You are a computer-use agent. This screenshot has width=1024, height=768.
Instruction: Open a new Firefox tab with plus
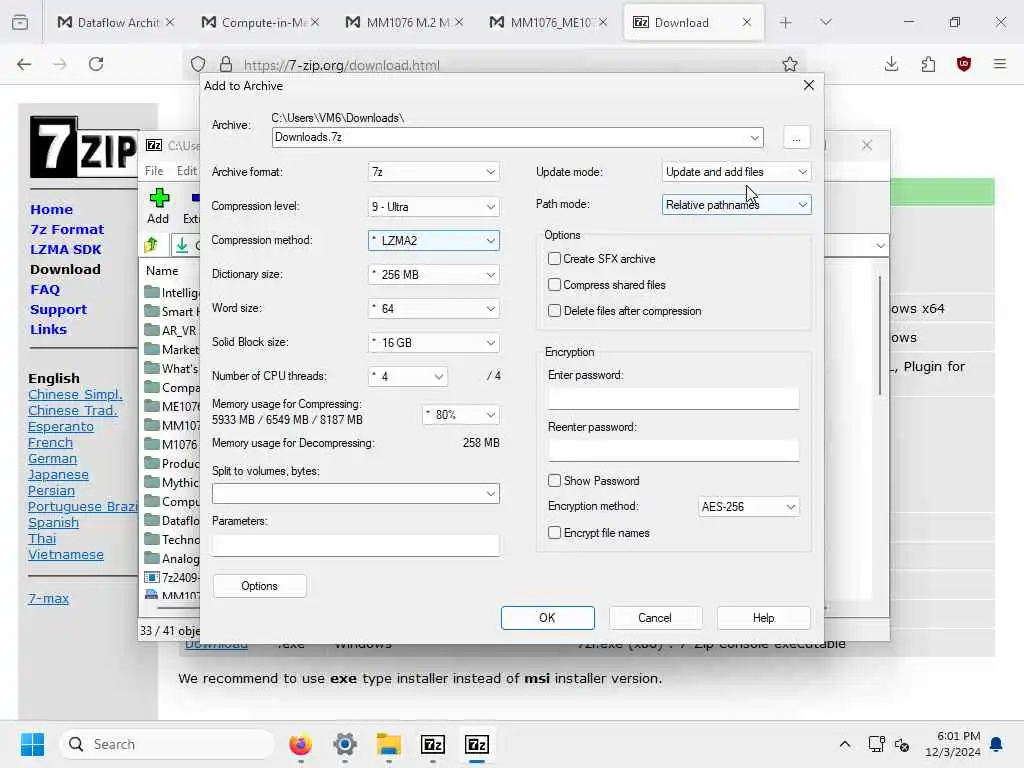click(x=786, y=22)
